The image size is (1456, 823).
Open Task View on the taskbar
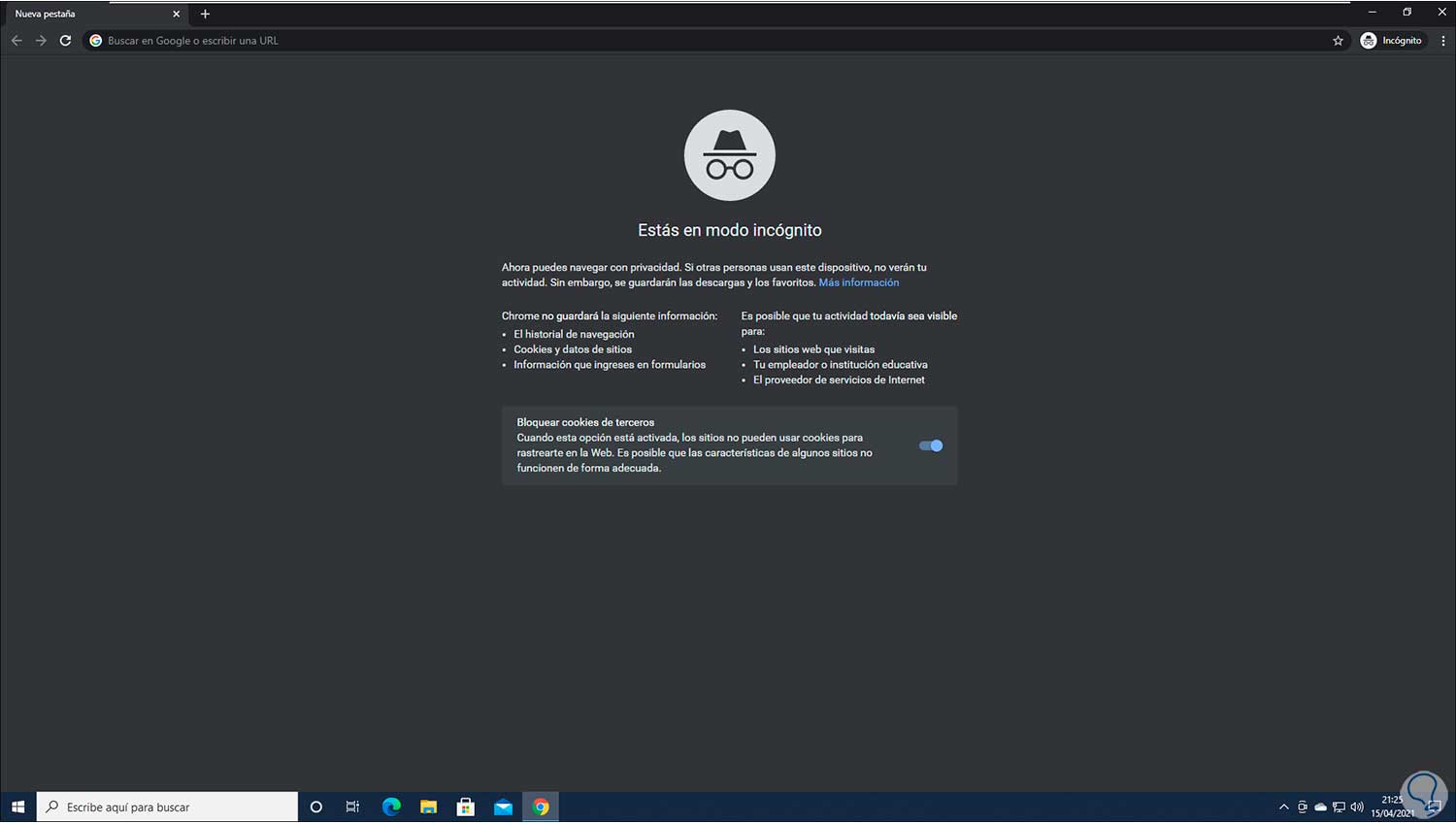[352, 807]
